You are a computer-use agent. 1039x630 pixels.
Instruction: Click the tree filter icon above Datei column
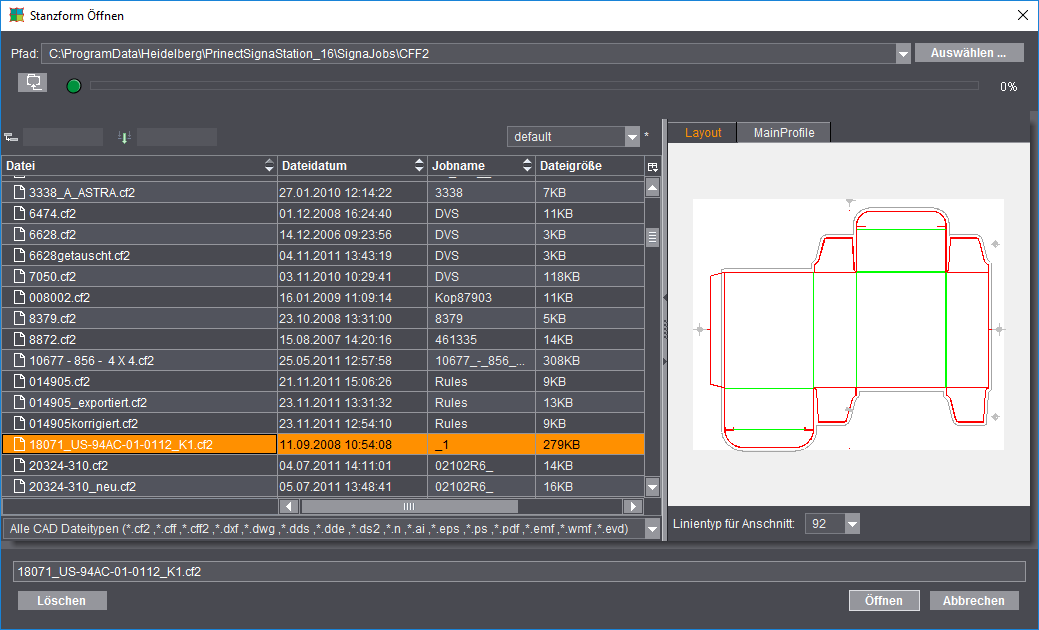point(11,137)
